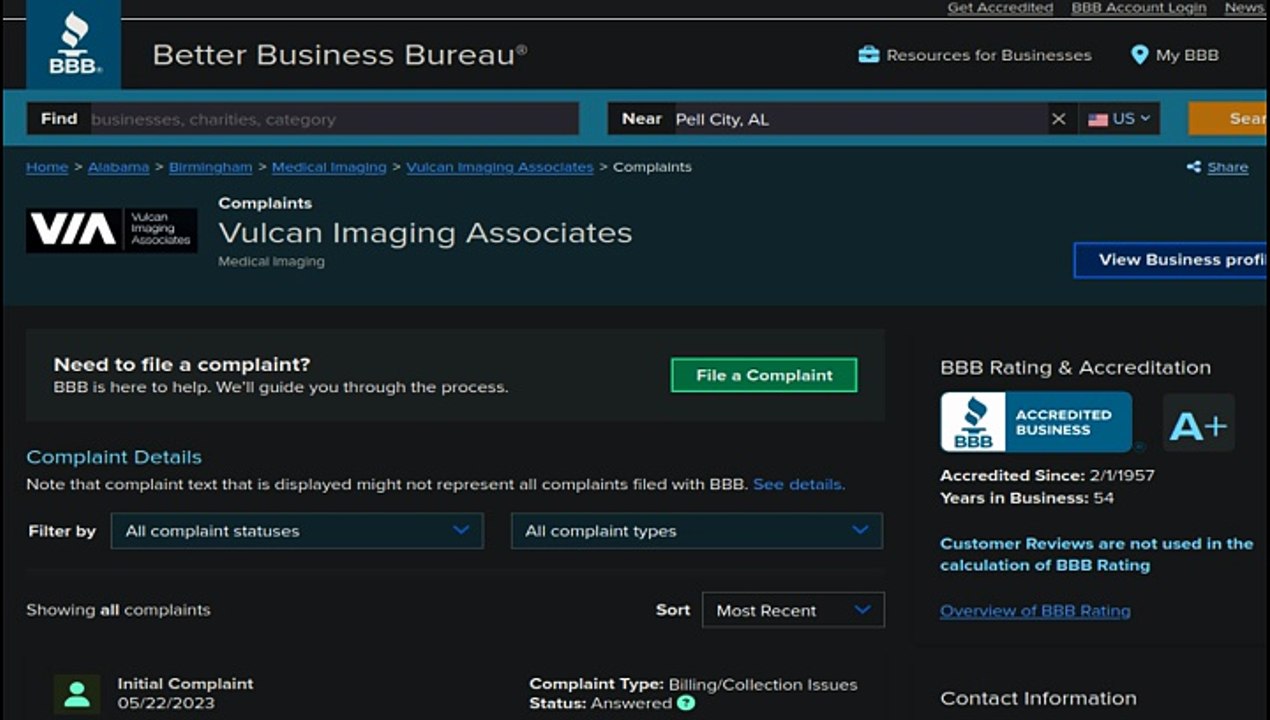Click the Accredited Since 2/1/1957 text

tap(1047, 476)
